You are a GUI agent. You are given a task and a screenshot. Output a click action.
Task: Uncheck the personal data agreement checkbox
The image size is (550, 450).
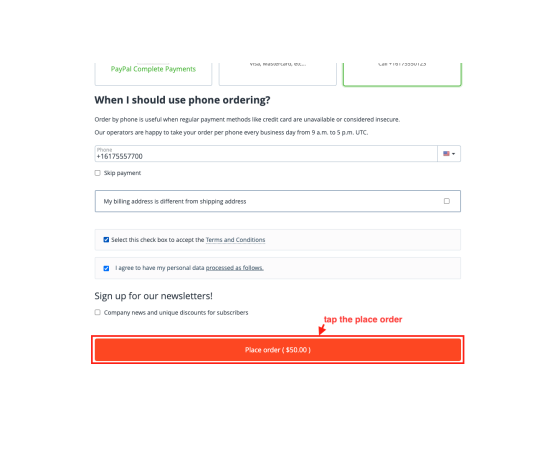[x=106, y=268]
